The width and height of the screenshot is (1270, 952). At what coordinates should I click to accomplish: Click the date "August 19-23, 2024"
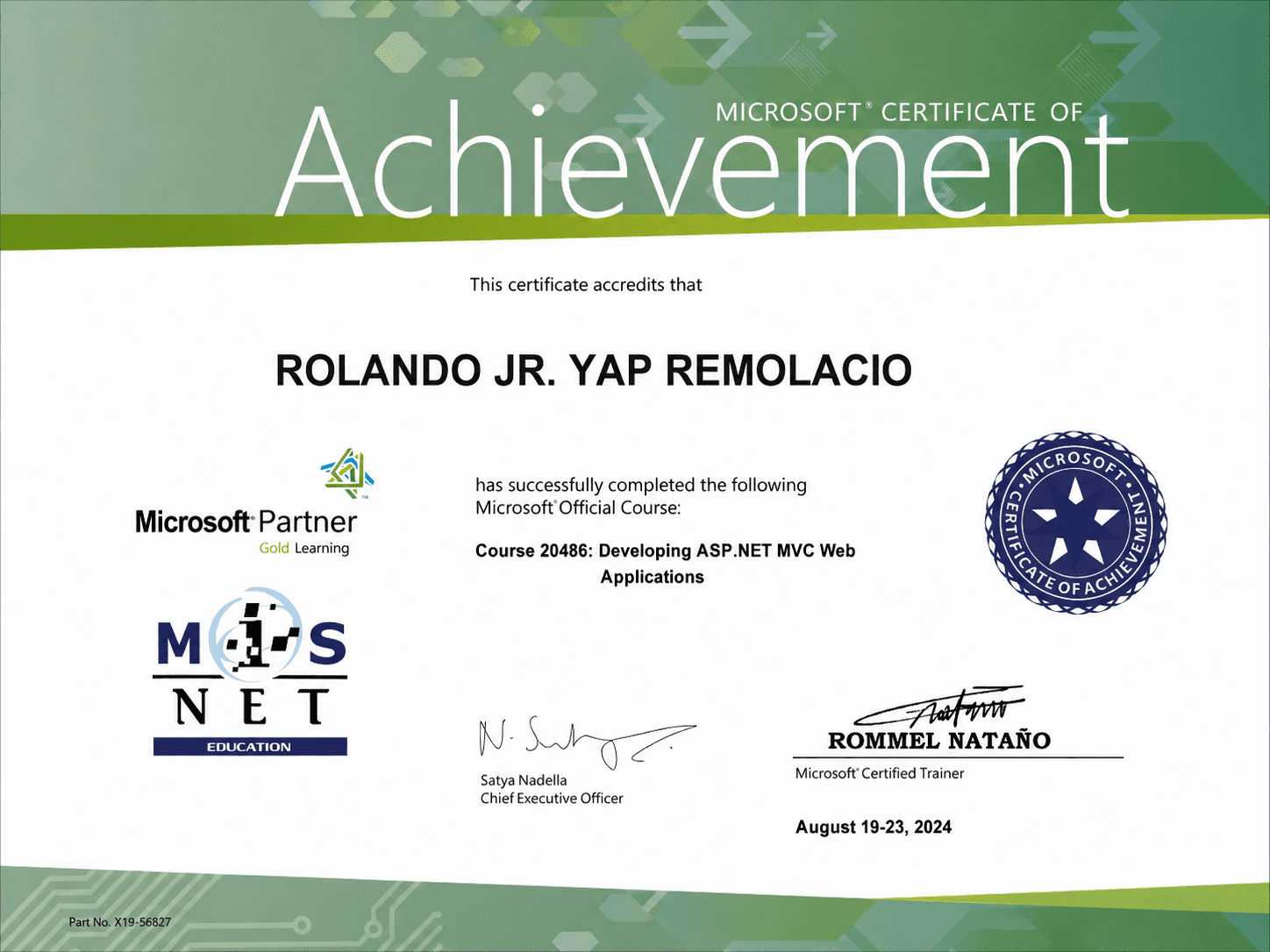[874, 828]
